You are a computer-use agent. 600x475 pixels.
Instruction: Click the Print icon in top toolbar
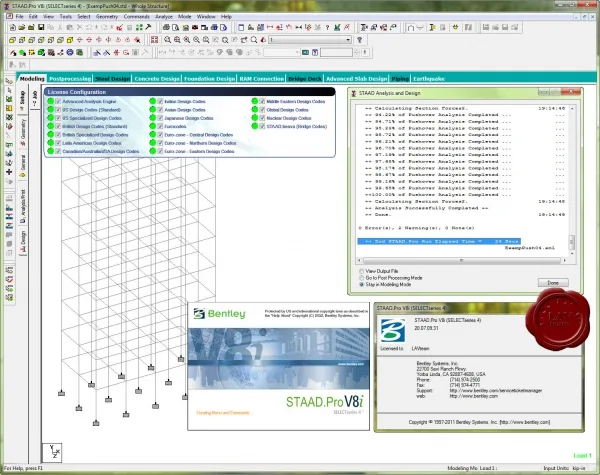(x=166, y=28)
